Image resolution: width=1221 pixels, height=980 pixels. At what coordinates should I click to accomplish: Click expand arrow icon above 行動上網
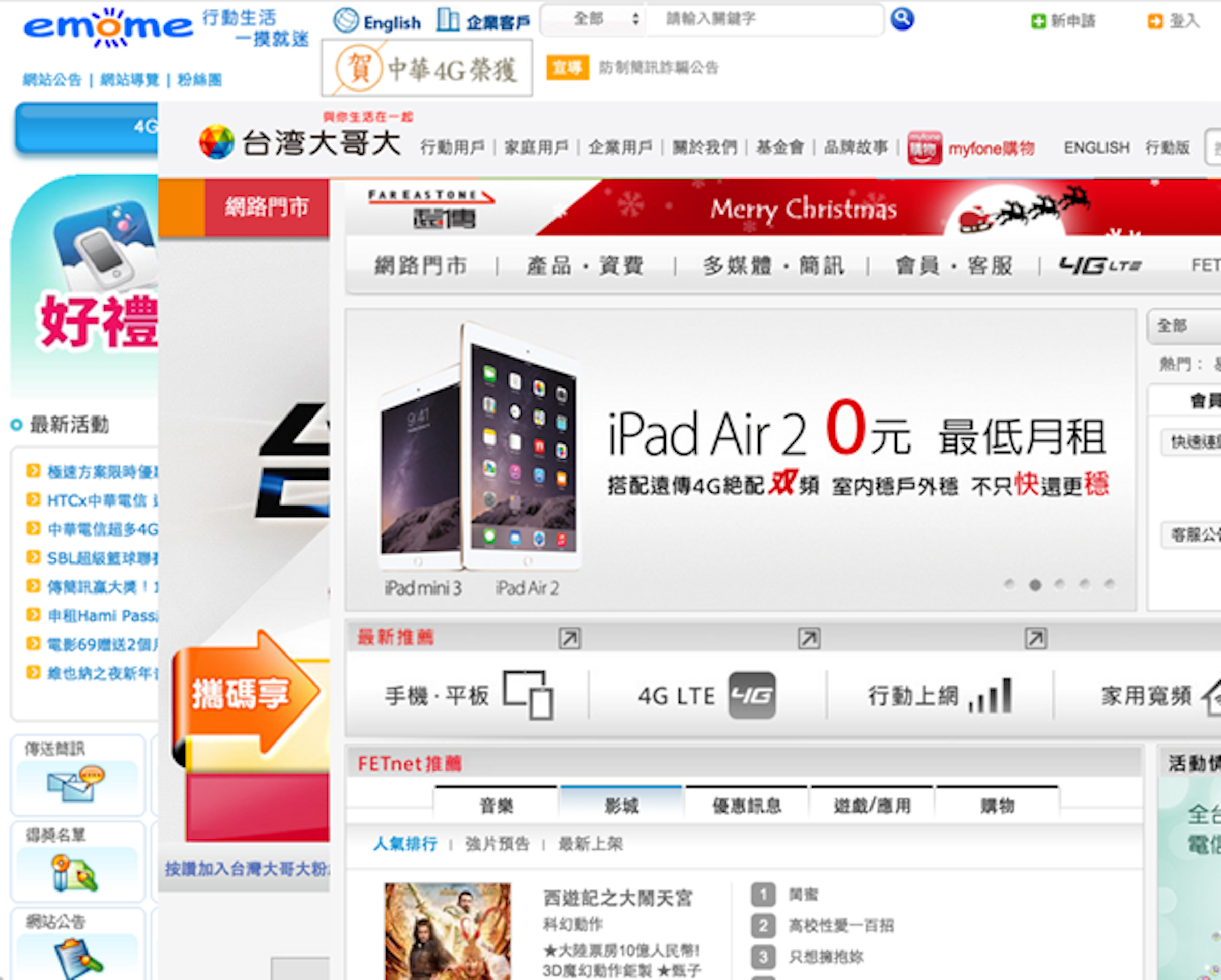point(1035,638)
